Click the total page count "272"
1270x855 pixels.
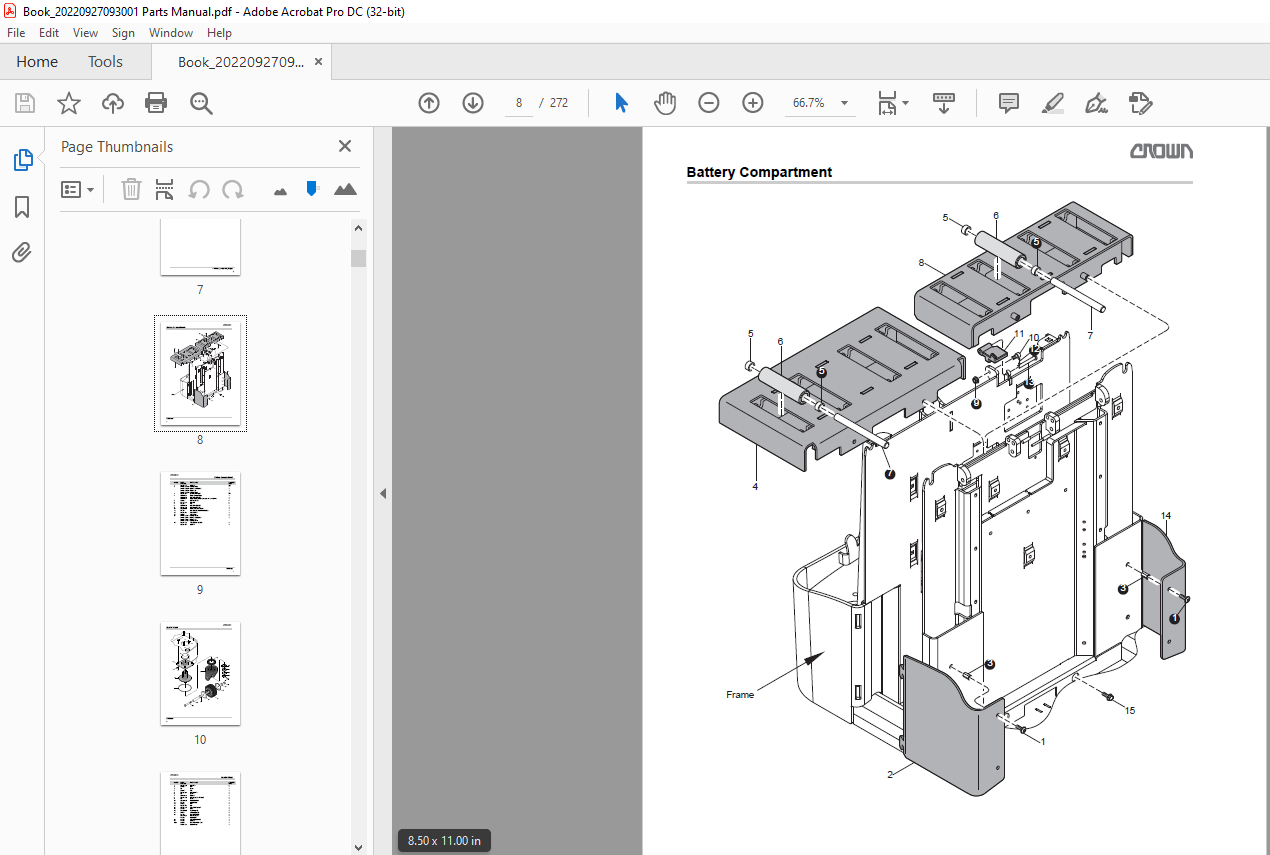559,103
